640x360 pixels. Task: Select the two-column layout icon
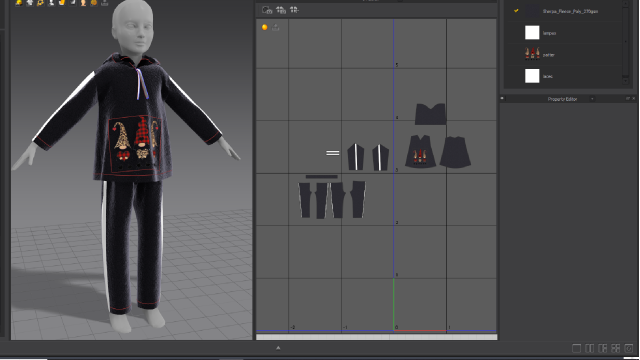[589, 348]
